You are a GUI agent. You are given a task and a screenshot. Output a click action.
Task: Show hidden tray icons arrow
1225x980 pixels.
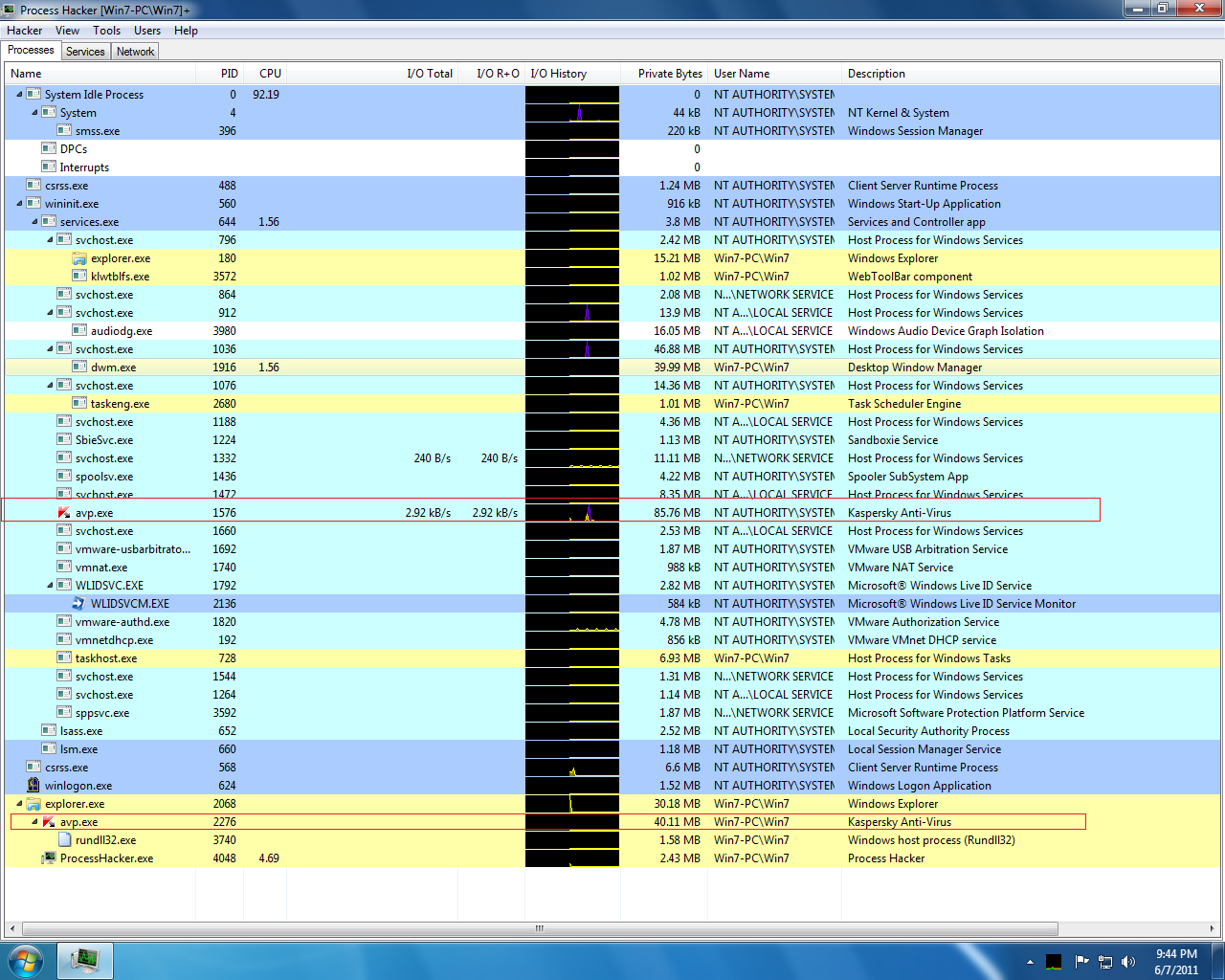[1030, 962]
